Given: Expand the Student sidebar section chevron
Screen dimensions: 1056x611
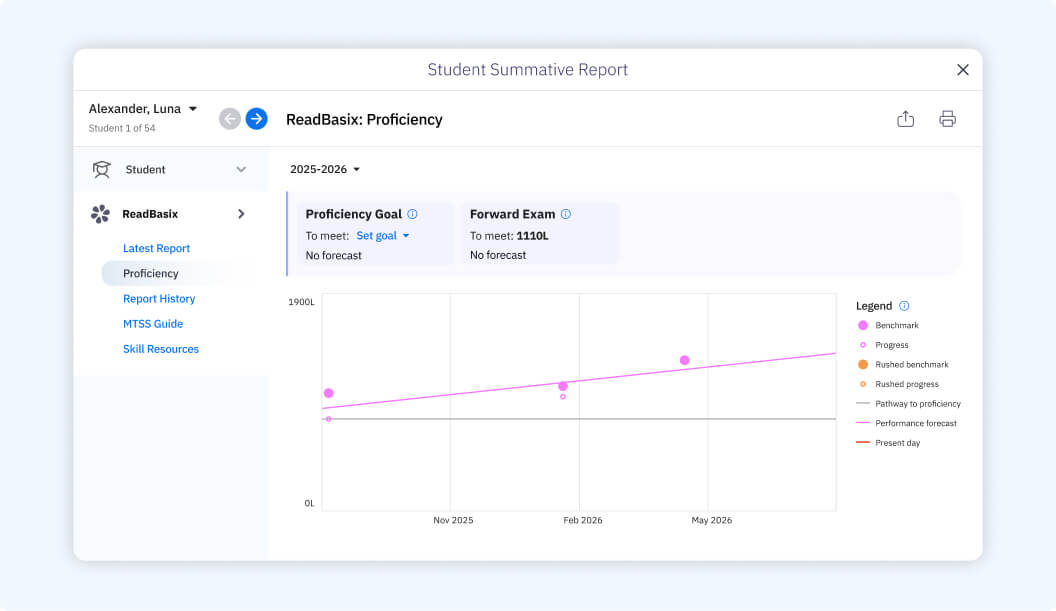Looking at the screenshot, I should tap(241, 169).
